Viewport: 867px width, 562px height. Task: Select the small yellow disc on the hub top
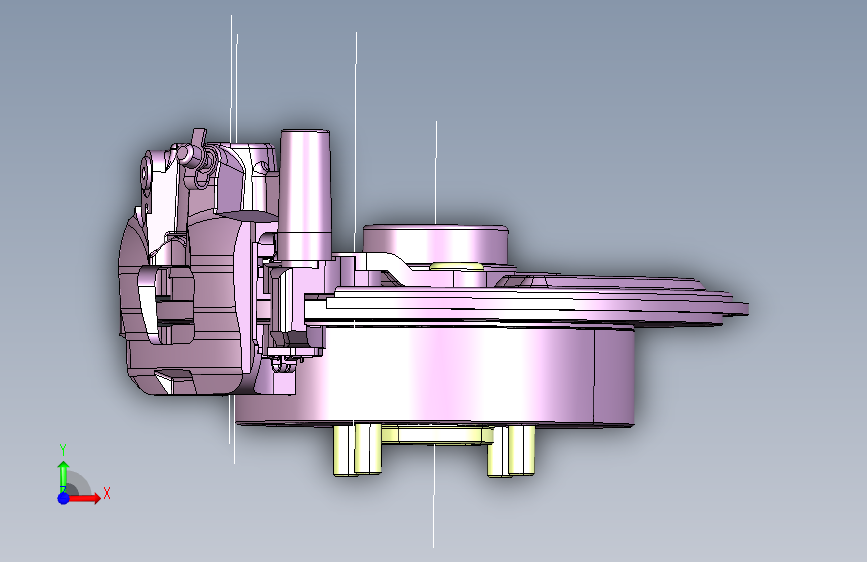pos(457,267)
